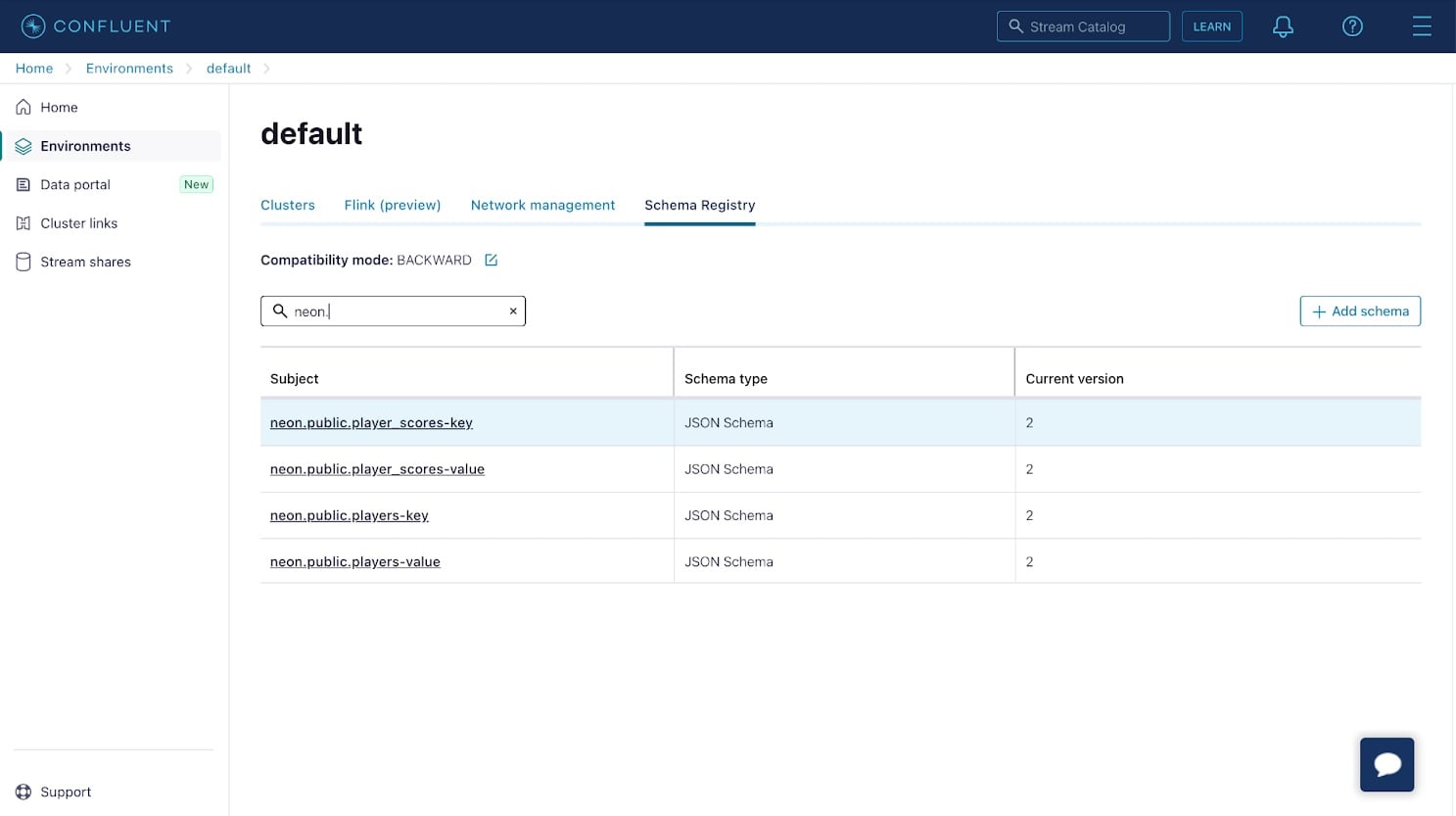The image size is (1456, 816).
Task: Click the Add schema button
Action: (x=1360, y=311)
